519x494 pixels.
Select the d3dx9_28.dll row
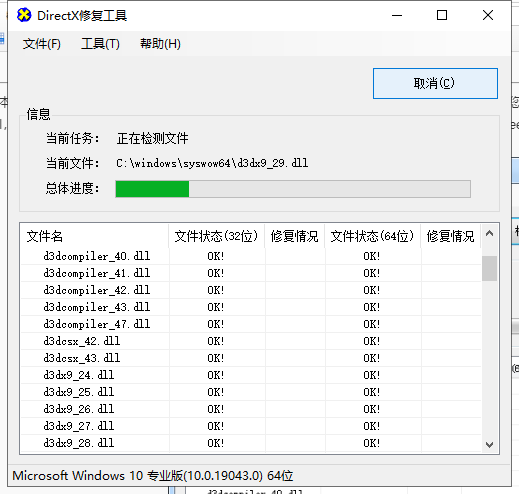point(251,443)
